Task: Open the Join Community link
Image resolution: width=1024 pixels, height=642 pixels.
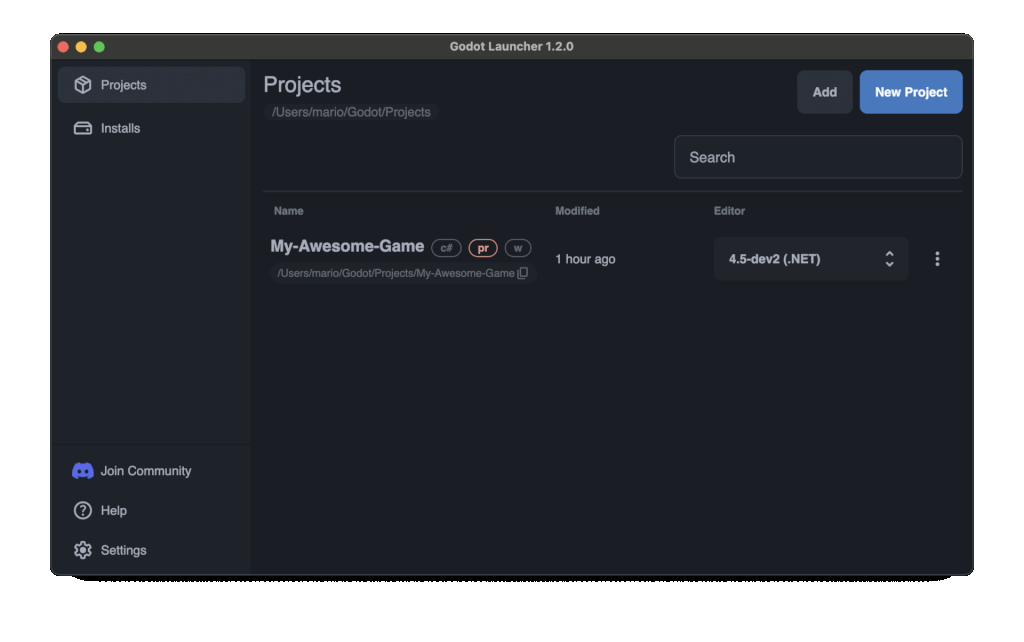Action: click(146, 471)
